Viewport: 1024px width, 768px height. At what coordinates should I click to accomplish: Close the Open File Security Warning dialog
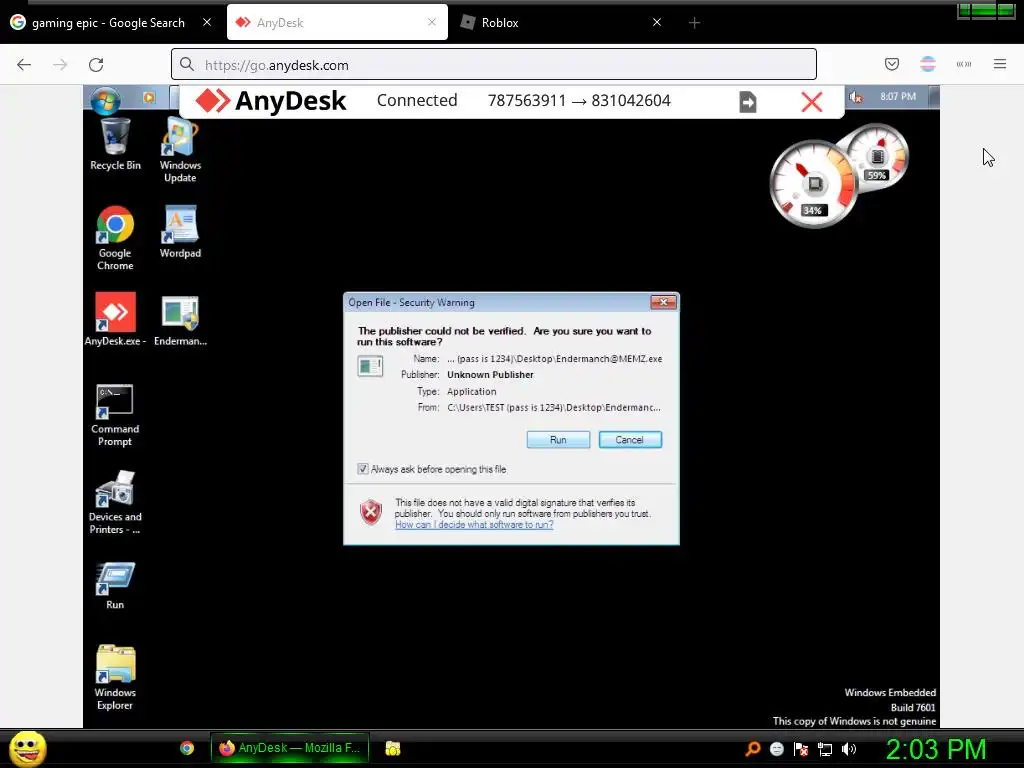pyautogui.click(x=664, y=302)
